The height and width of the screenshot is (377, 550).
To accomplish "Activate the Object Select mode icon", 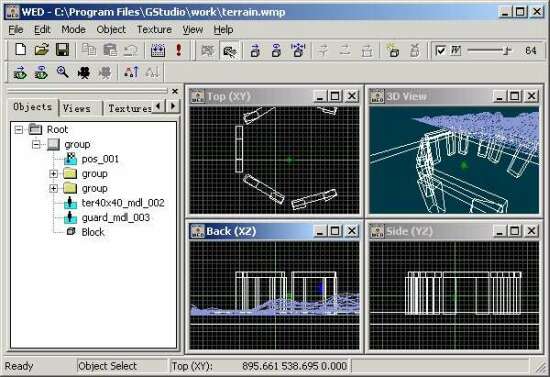I will pos(230,51).
